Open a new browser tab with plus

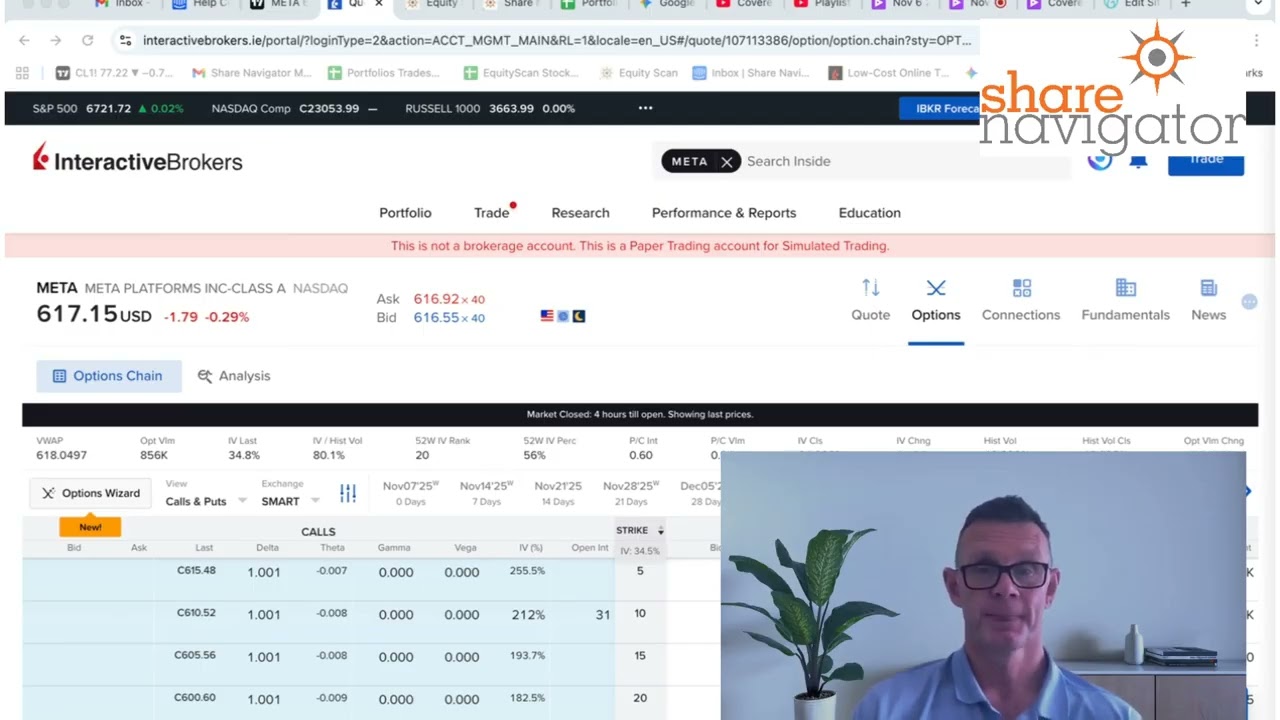(1185, 4)
